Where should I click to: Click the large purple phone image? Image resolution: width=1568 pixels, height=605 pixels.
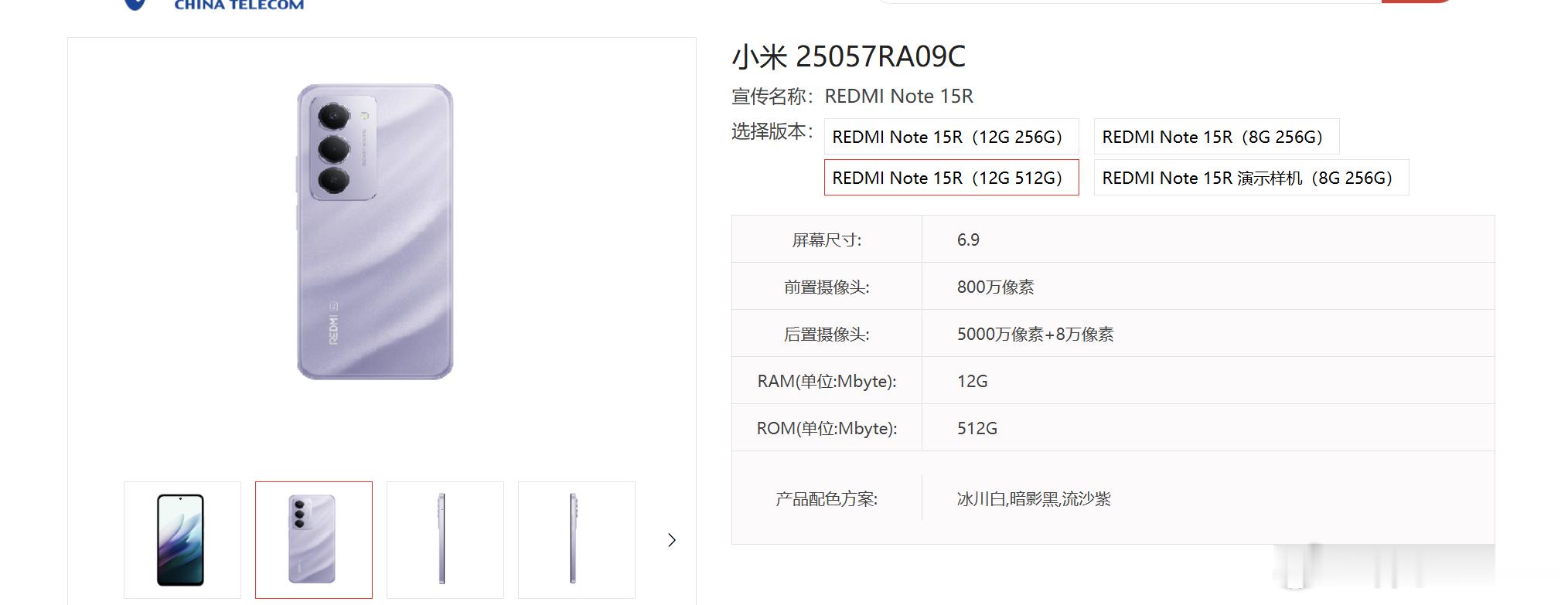[375, 232]
